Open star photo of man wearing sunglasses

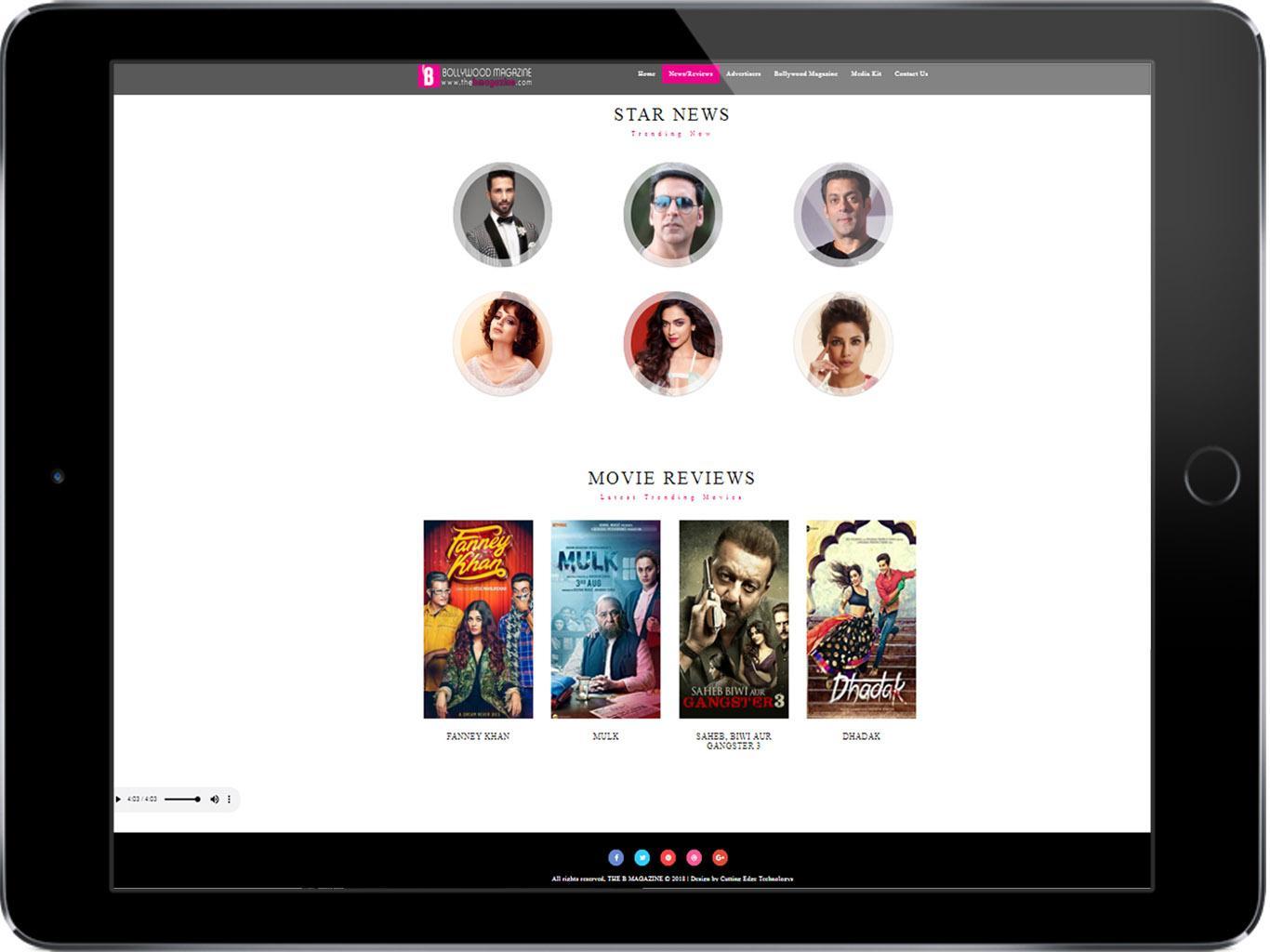(672, 215)
